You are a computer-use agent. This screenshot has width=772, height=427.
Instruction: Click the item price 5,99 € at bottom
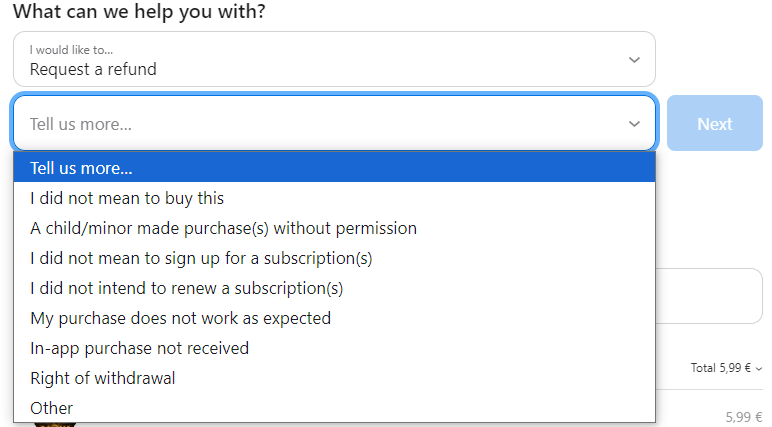(x=743, y=417)
